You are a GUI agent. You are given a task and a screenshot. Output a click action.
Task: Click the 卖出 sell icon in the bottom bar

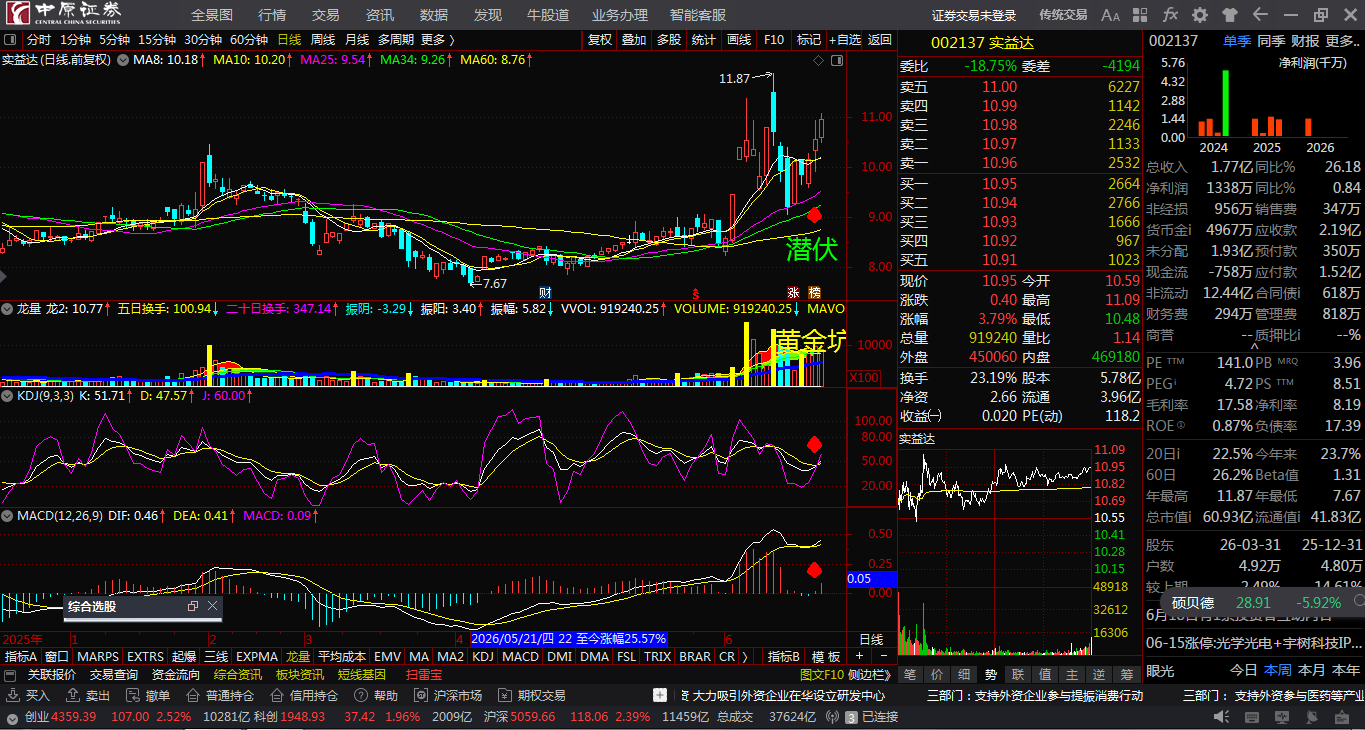(73, 695)
